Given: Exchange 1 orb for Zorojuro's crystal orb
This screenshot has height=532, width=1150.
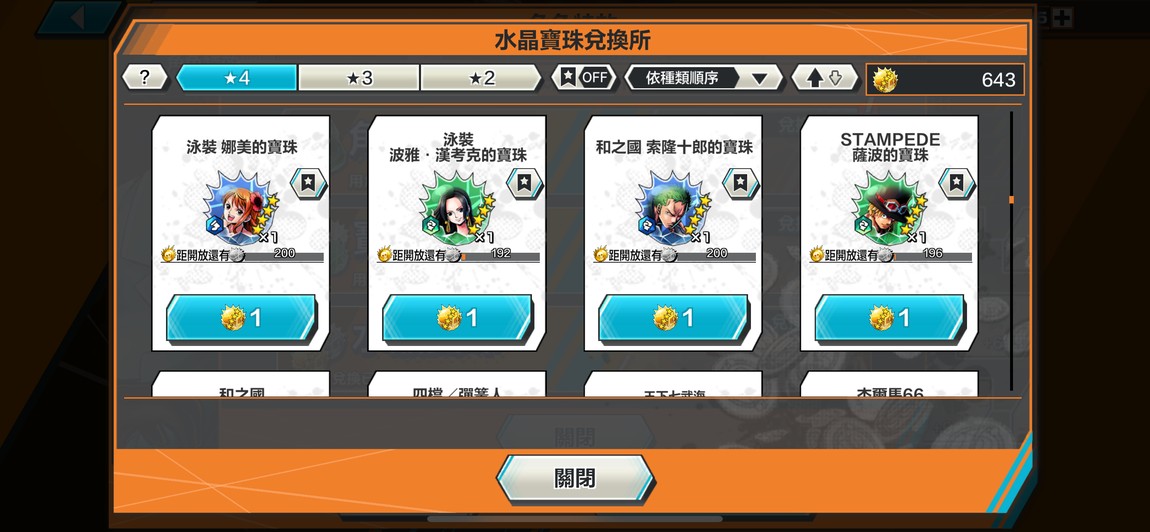Looking at the screenshot, I should [x=673, y=318].
